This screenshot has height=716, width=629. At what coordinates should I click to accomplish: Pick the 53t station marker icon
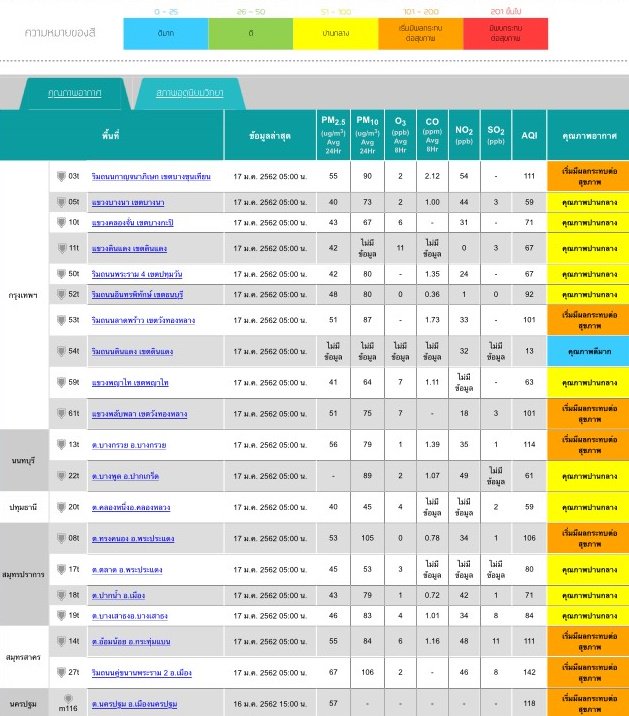[x=61, y=320]
